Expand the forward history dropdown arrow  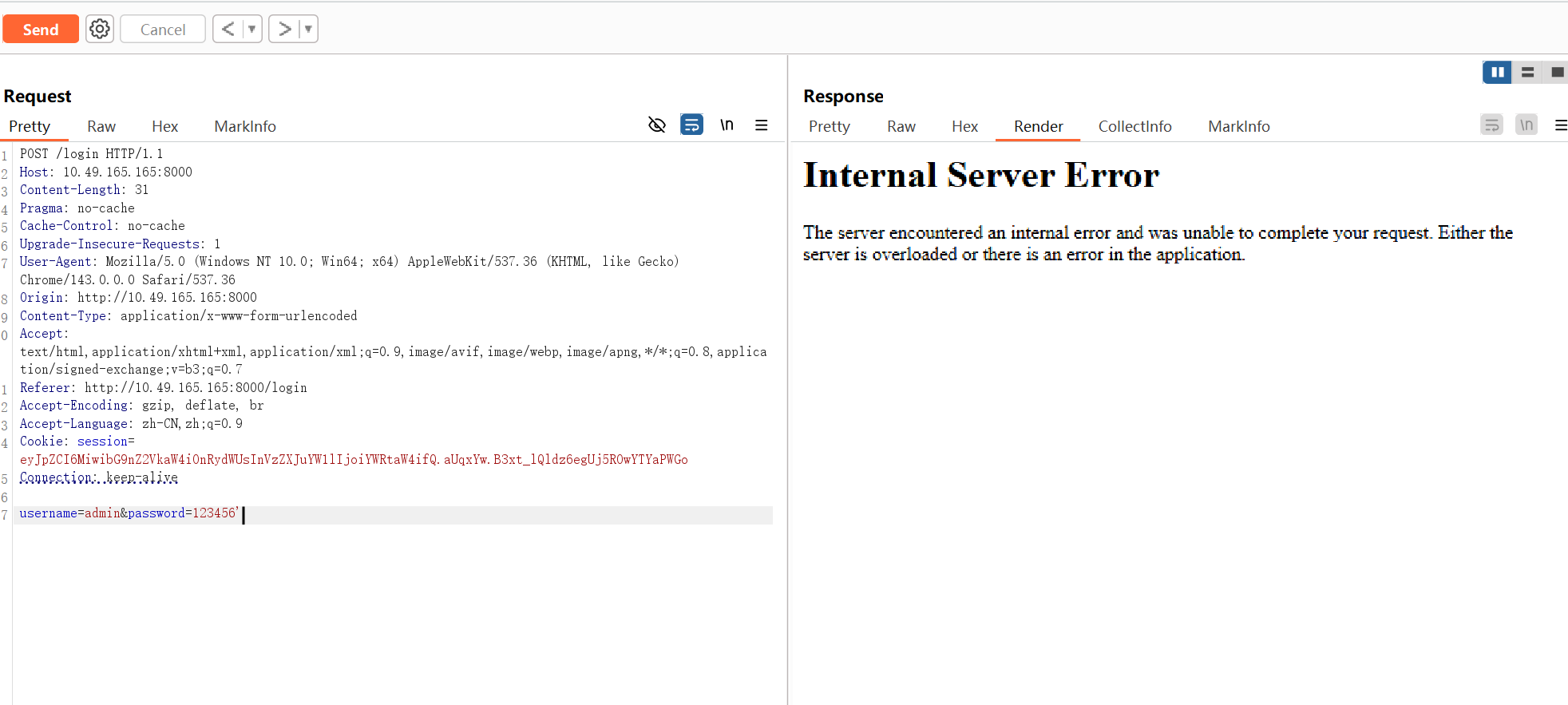pyautogui.click(x=308, y=30)
